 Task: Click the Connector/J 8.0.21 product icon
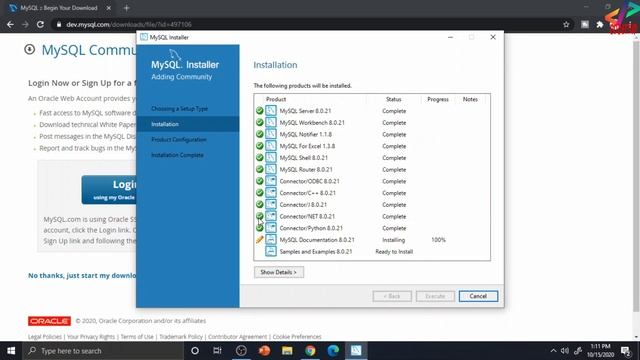coord(271,204)
